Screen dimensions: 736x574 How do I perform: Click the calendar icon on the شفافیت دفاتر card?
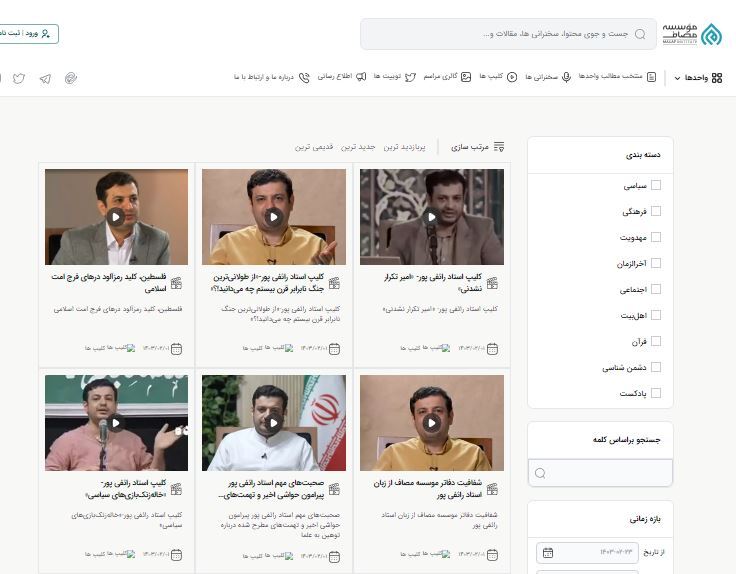[x=492, y=555]
